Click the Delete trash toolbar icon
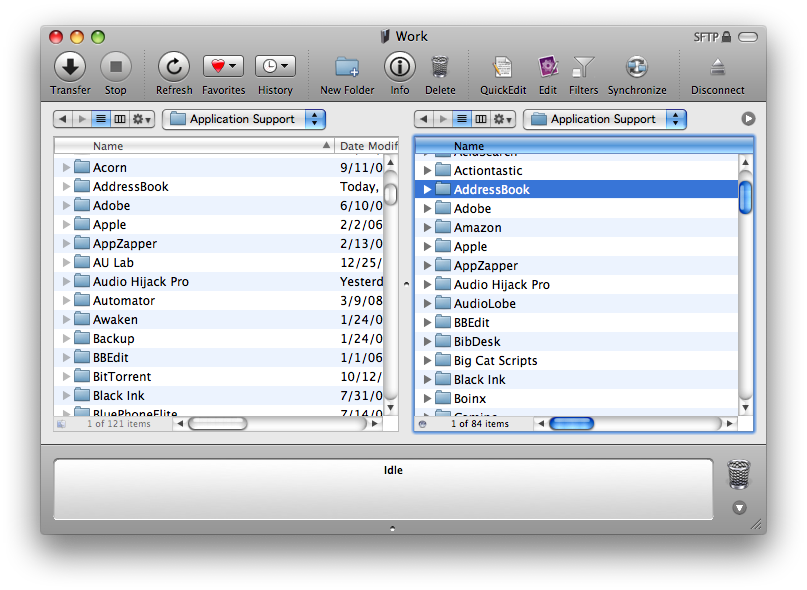807x590 pixels. [x=440, y=67]
